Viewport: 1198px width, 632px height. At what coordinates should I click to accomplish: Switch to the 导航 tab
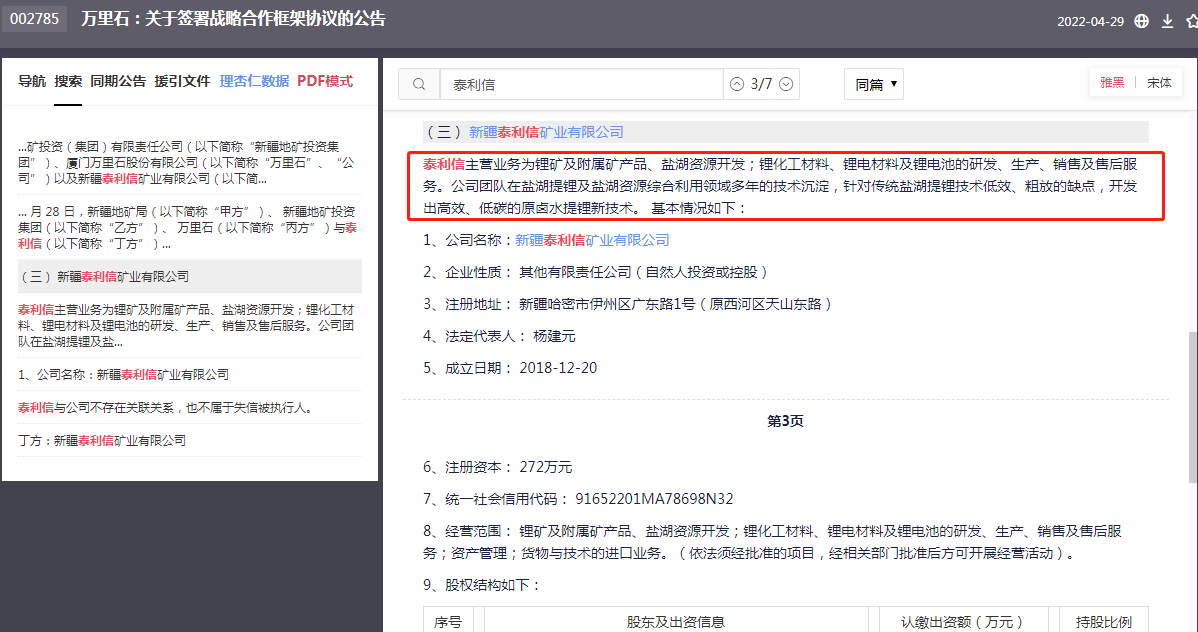coord(32,81)
